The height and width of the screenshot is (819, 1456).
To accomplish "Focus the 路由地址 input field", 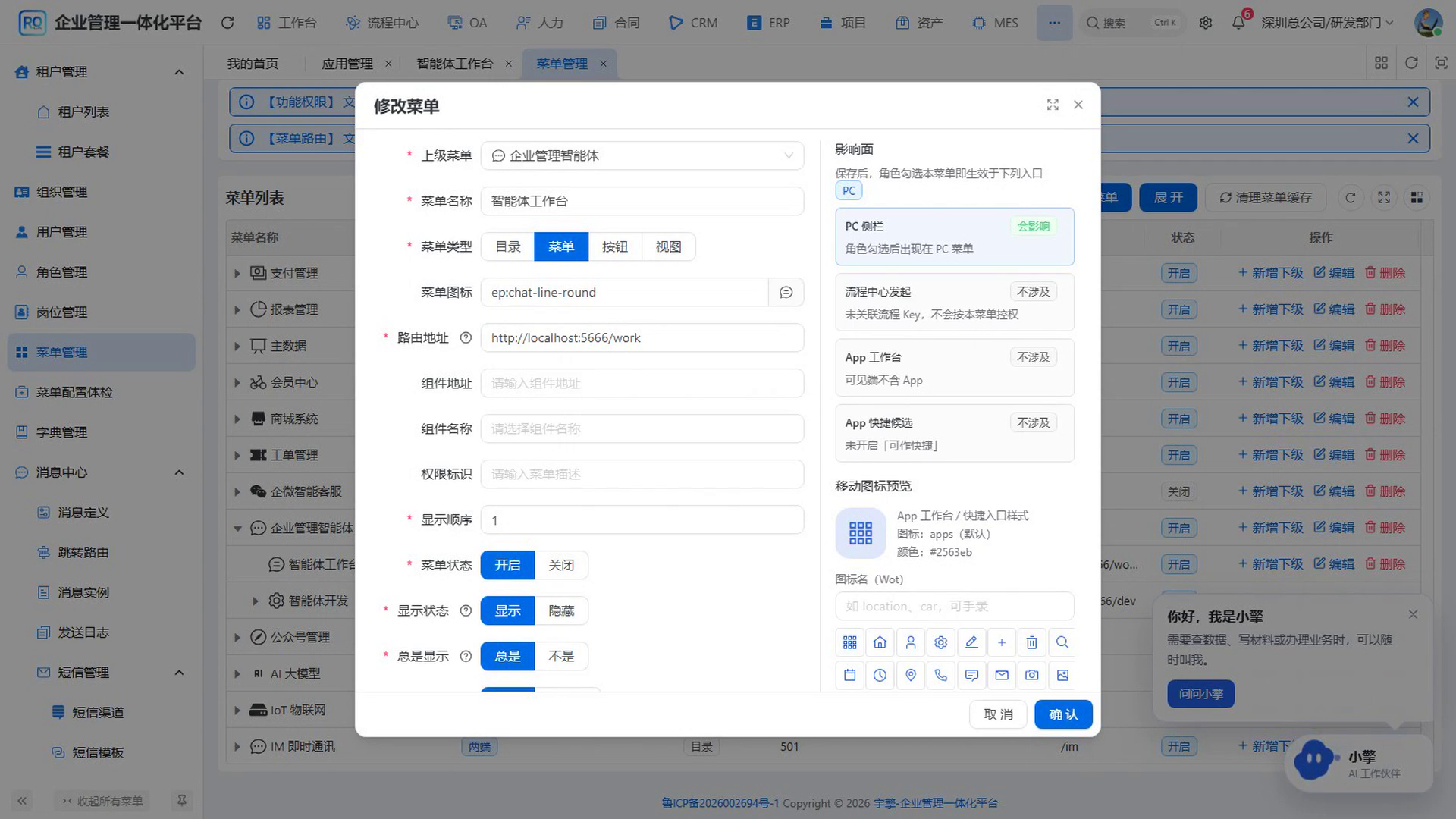I will click(642, 338).
